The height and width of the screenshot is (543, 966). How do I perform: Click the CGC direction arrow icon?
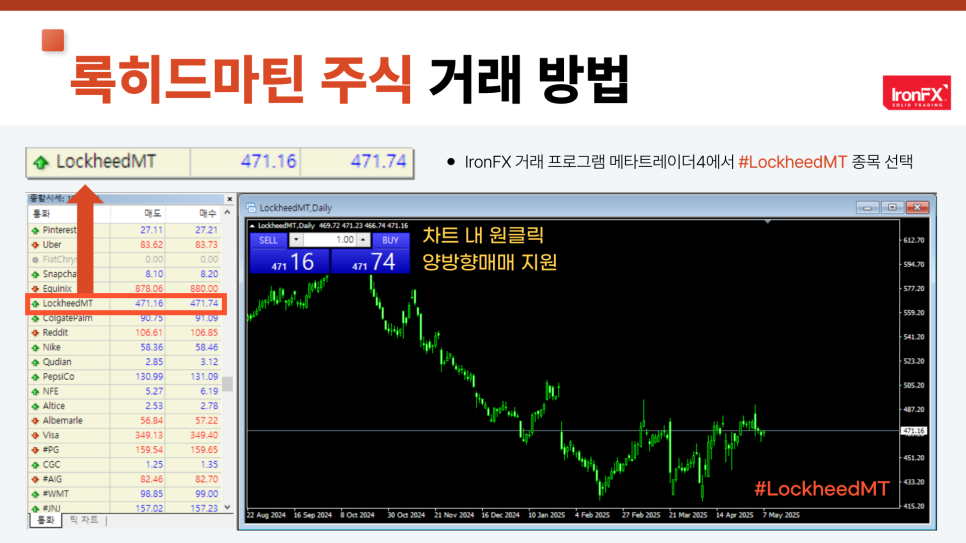click(35, 465)
